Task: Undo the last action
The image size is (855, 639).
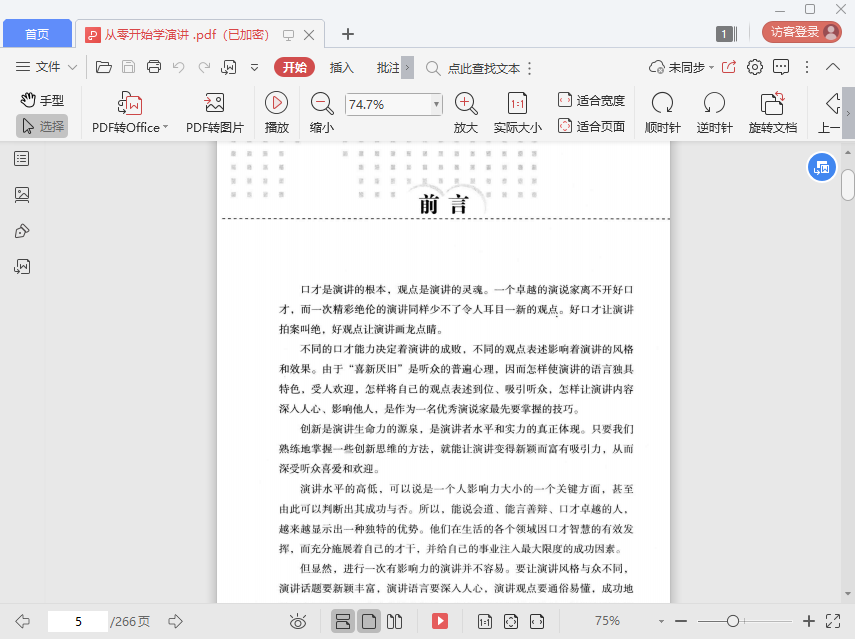Action: click(178, 67)
